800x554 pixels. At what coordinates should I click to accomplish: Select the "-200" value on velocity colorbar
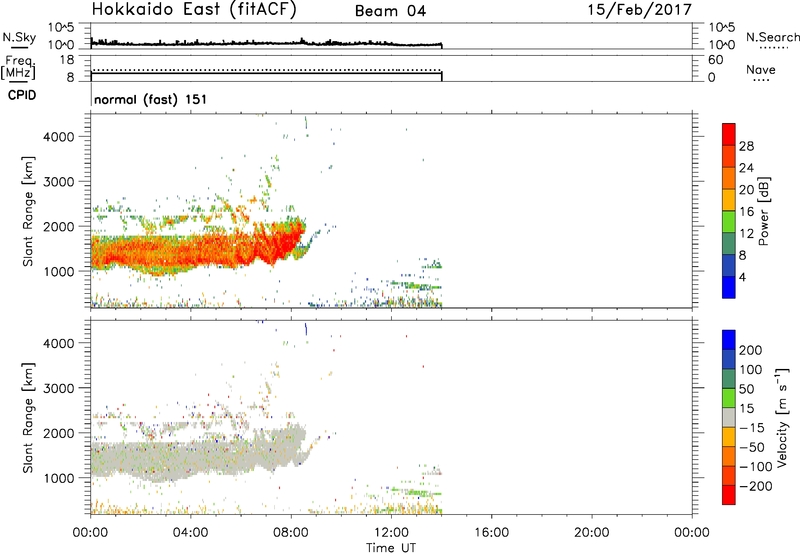[x=755, y=486]
